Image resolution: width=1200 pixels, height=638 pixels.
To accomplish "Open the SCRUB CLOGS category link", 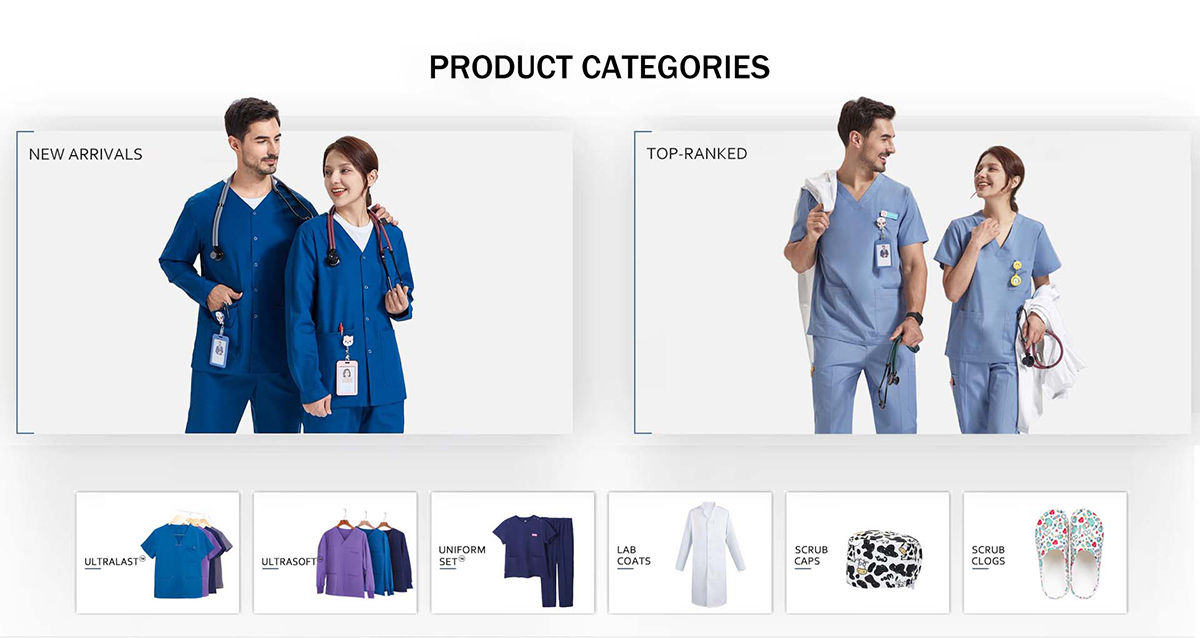I will pos(988,556).
